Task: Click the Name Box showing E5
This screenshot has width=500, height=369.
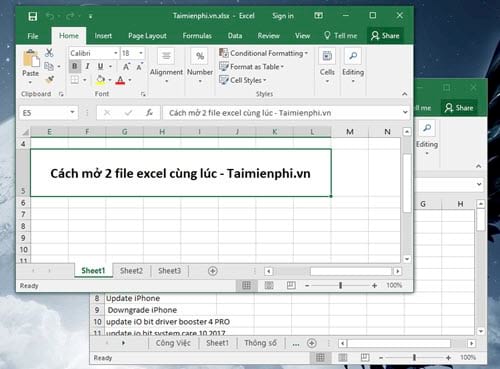Action: (x=48, y=113)
